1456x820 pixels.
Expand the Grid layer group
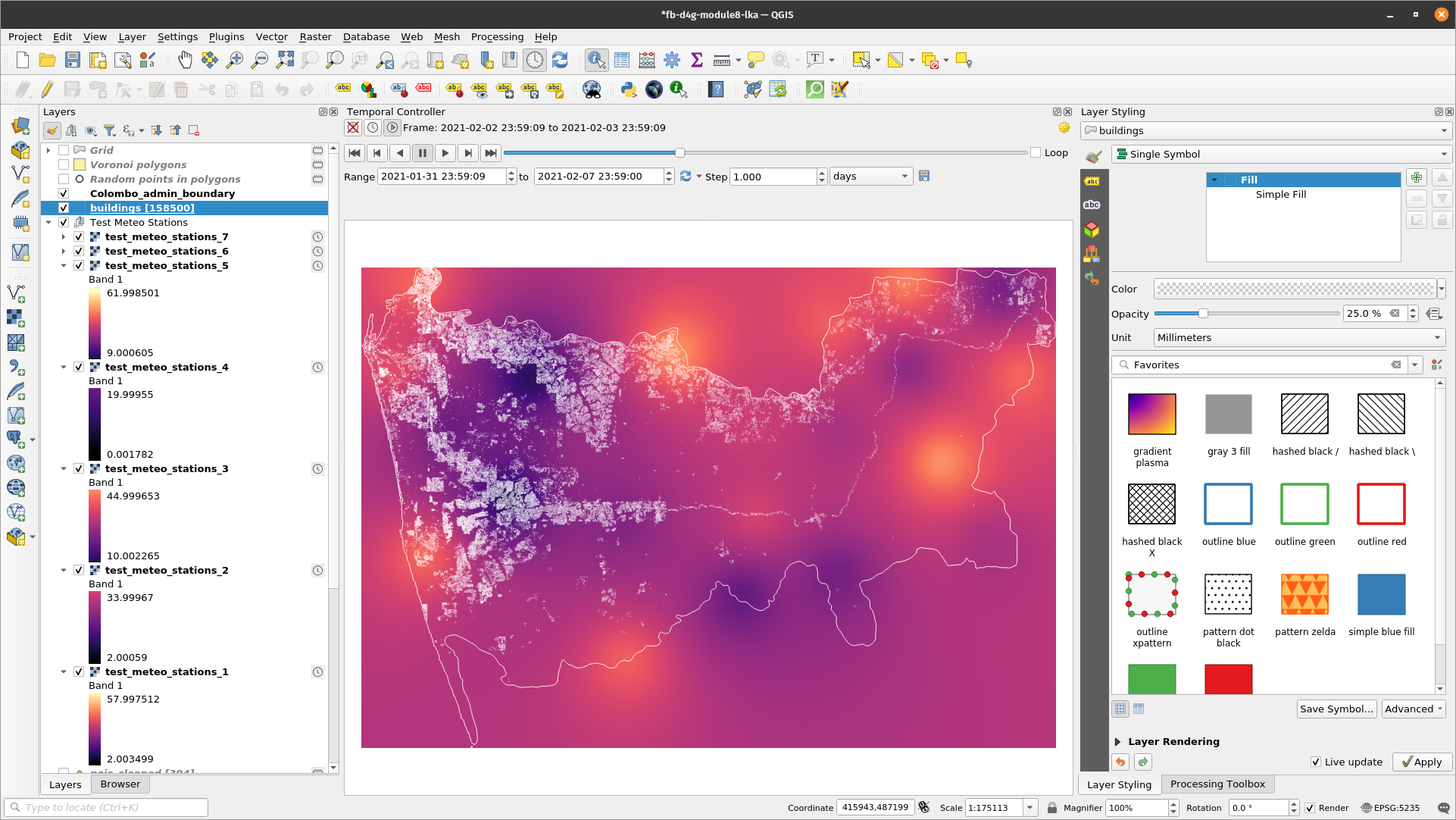48,150
